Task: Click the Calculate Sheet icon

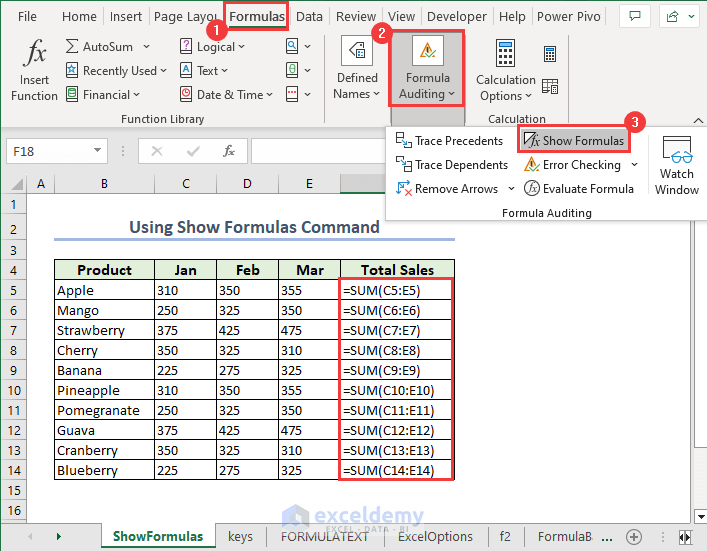Action: click(x=550, y=86)
